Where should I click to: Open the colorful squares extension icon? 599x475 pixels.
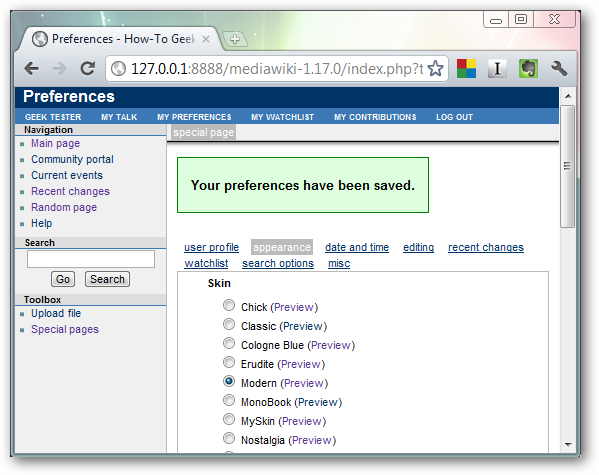[466, 69]
